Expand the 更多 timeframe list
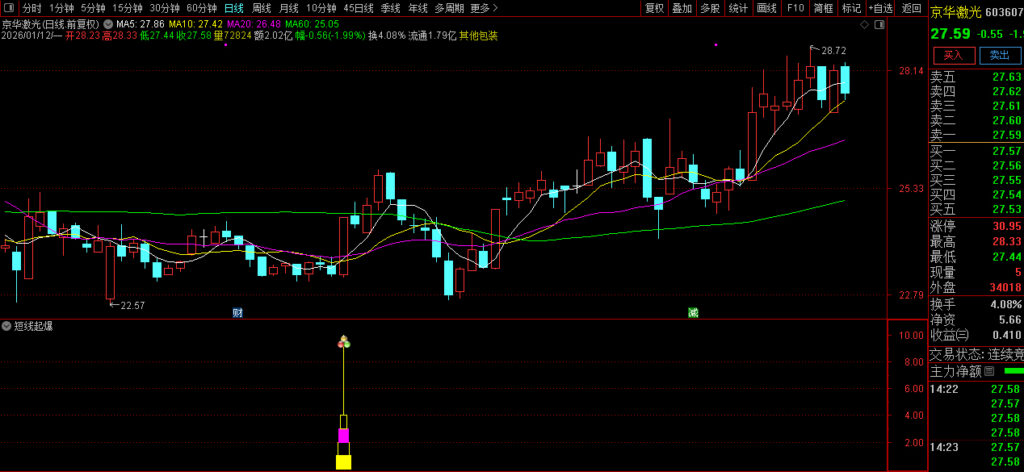 (x=483, y=8)
